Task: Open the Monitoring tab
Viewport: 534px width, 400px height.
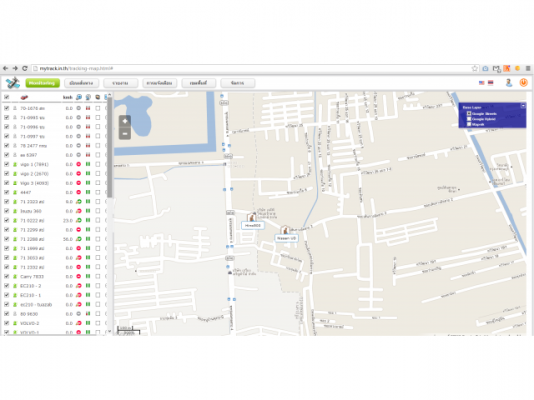Action: click(x=43, y=83)
